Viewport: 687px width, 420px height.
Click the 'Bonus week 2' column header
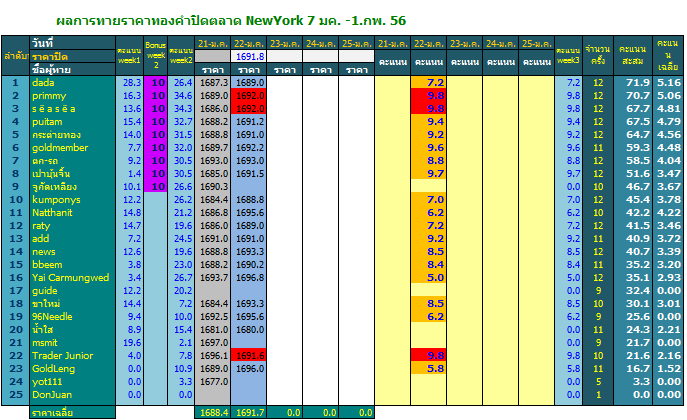pyautogui.click(x=156, y=55)
